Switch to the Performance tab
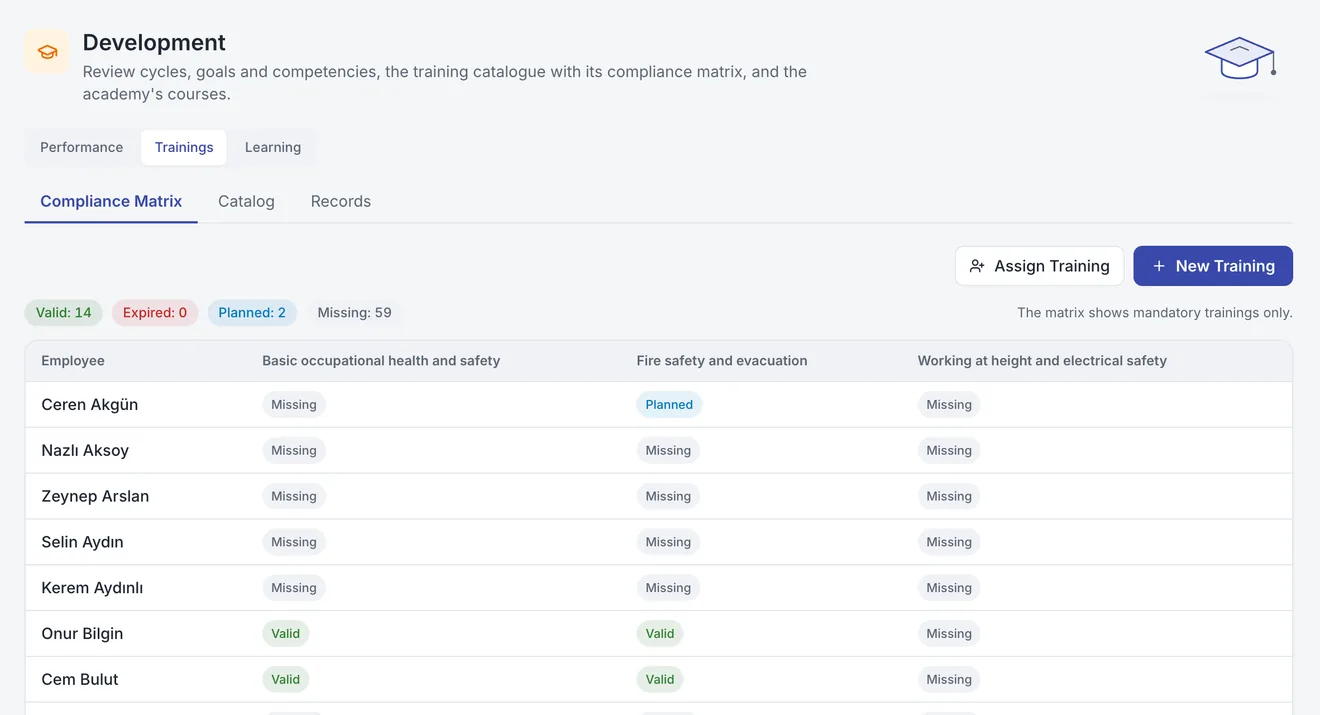Image resolution: width=1320 pixels, height=715 pixels. [82, 147]
